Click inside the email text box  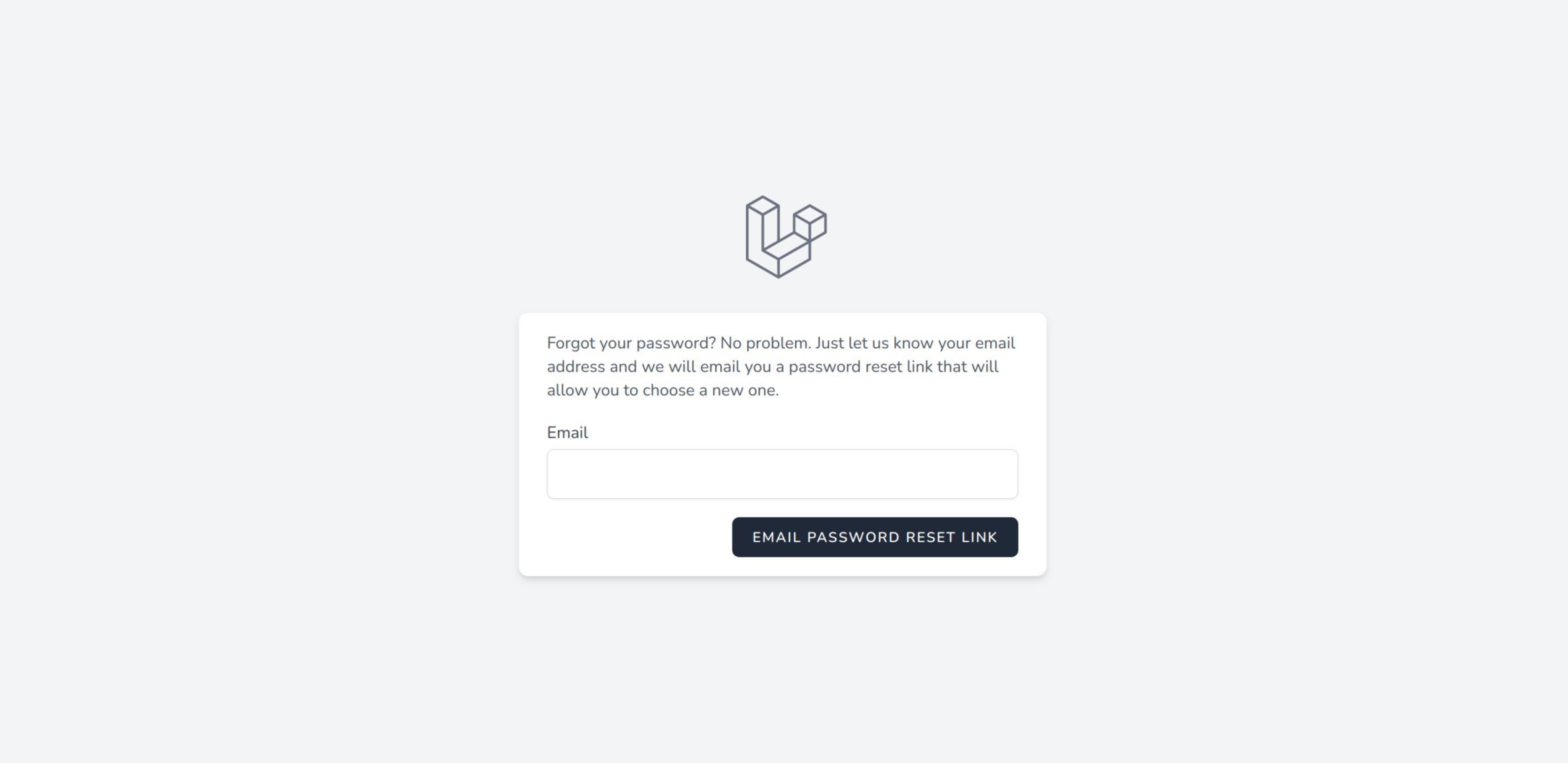coord(783,473)
